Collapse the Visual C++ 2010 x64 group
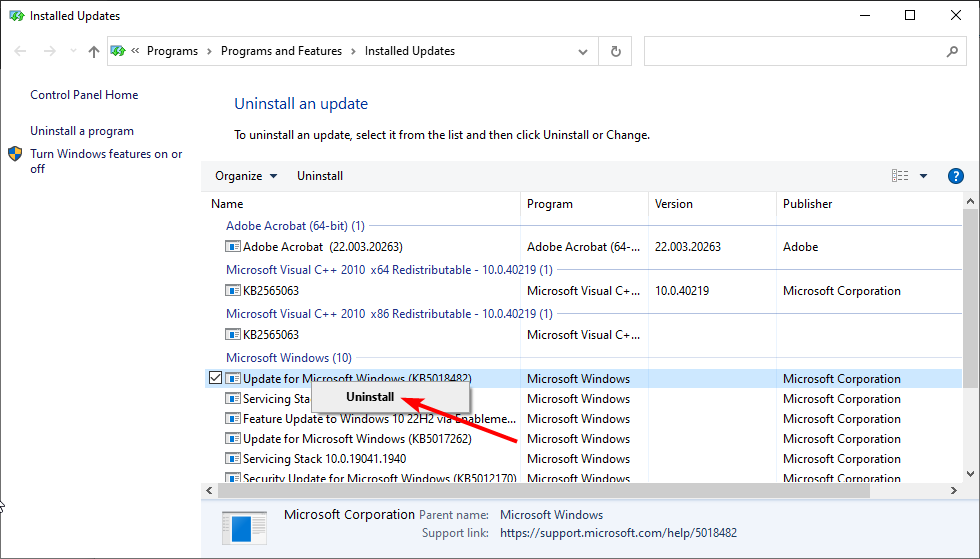Screen dimensions: 980x559 pyautogui.click(x=389, y=269)
